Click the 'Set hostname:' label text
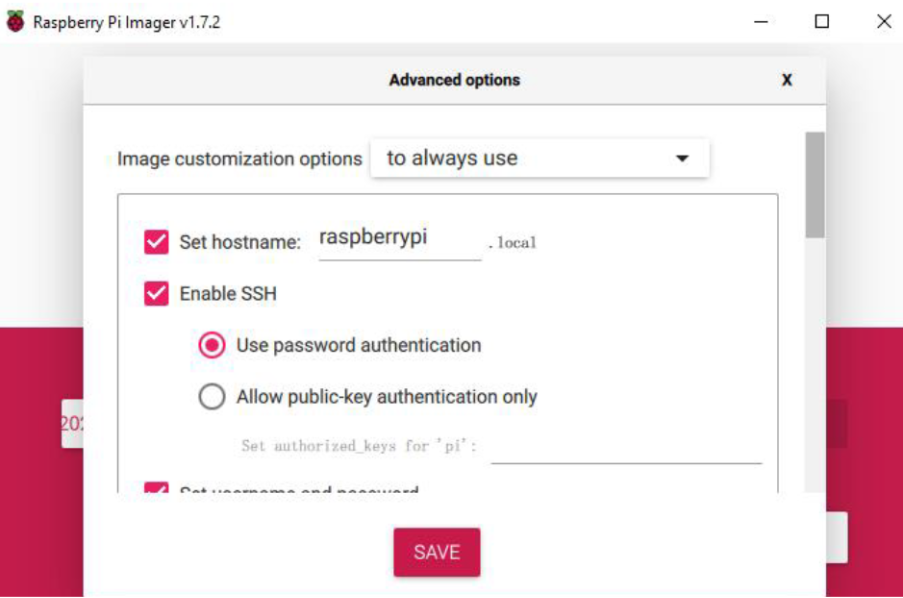The image size is (903, 598). [240, 242]
